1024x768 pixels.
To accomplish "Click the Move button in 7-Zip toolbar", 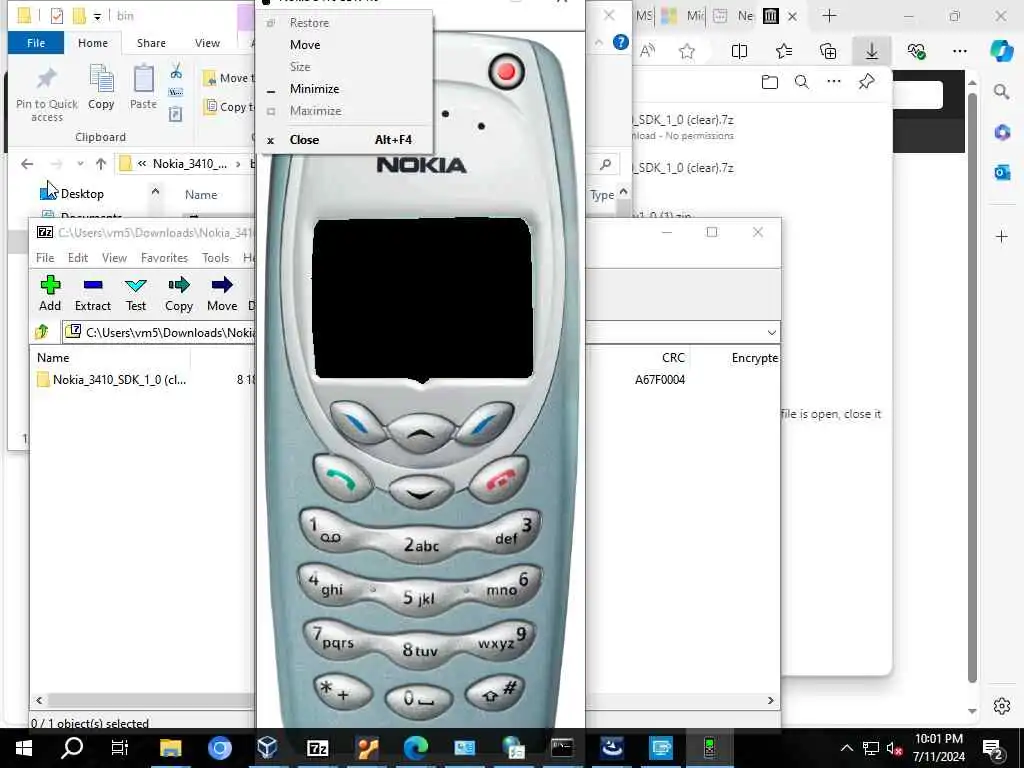I will point(222,293).
